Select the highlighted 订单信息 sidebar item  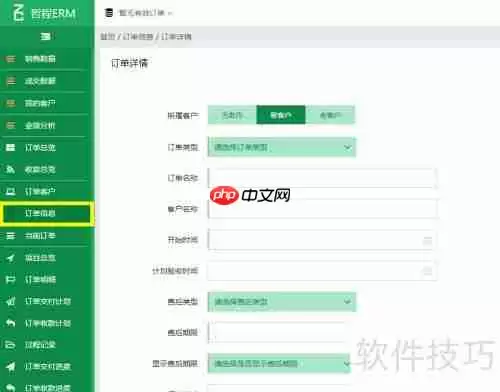[47, 213]
